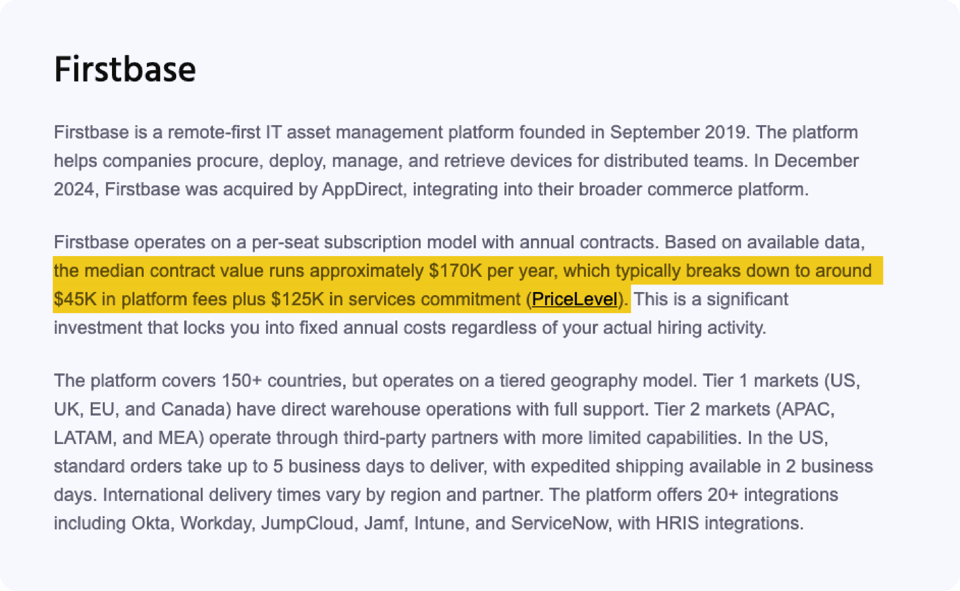Click the words 'Tier 2 markets (APAC,'
The width and height of the screenshot is (960, 591).
tap(742, 410)
